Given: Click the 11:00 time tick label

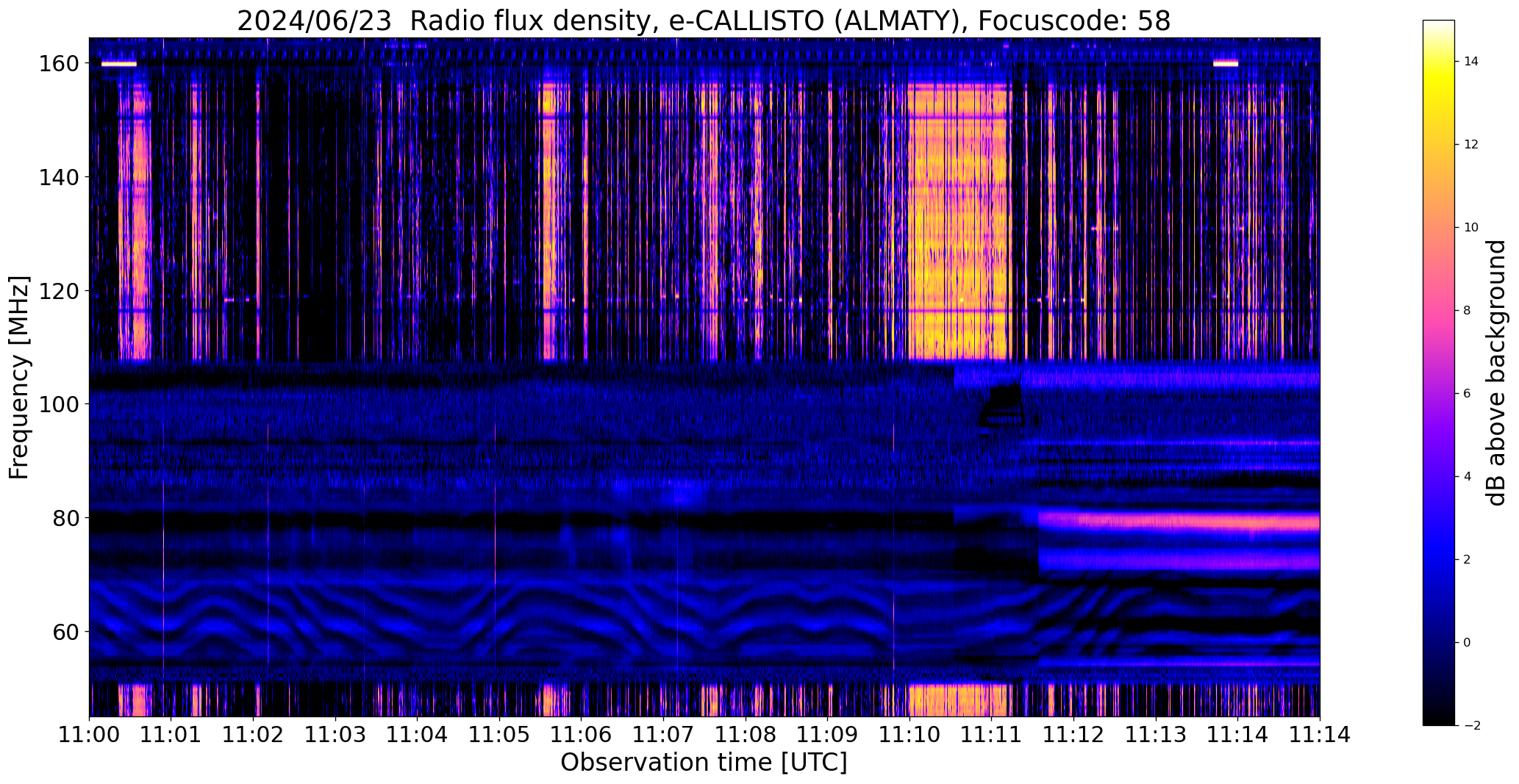Looking at the screenshot, I should point(89,735).
